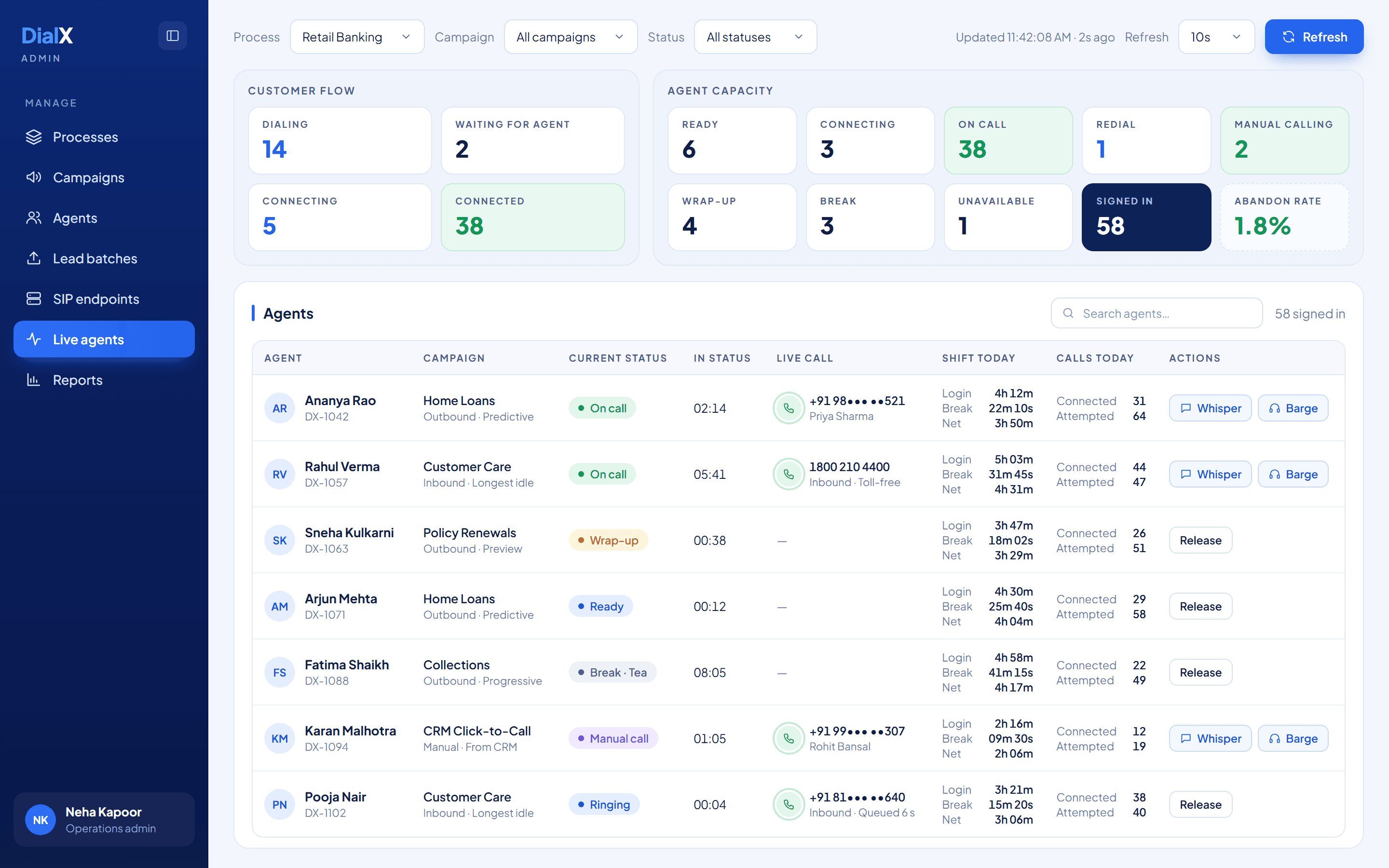Open the Campaign dropdown showing All campaigns
1389x868 pixels.
[x=571, y=37]
